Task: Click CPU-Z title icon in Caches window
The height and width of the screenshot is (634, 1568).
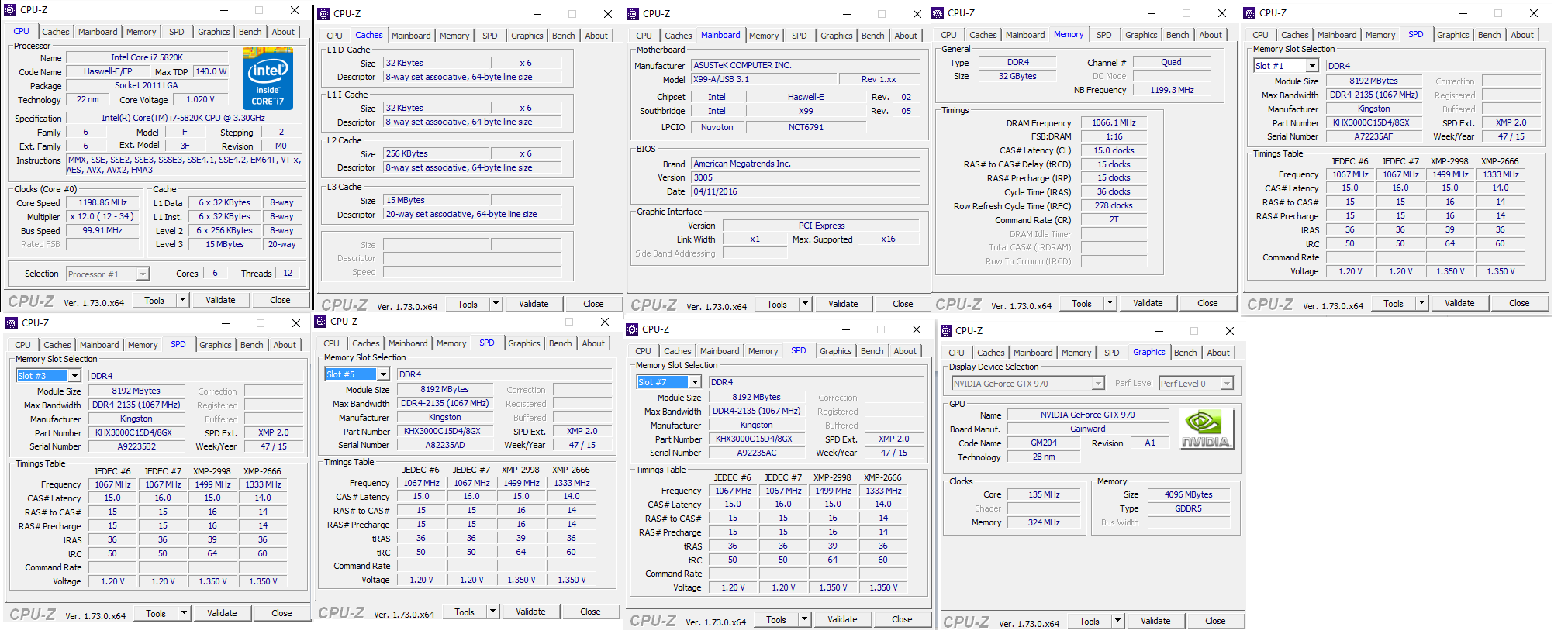Action: coord(323,14)
